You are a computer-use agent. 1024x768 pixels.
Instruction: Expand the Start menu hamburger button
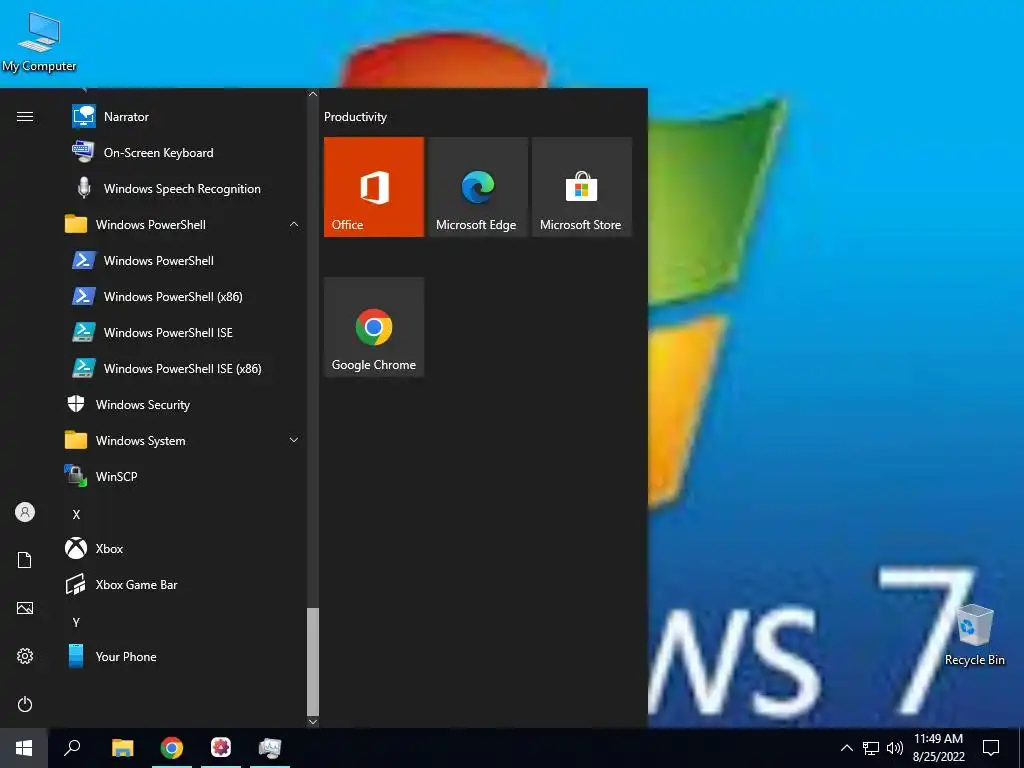coord(25,117)
